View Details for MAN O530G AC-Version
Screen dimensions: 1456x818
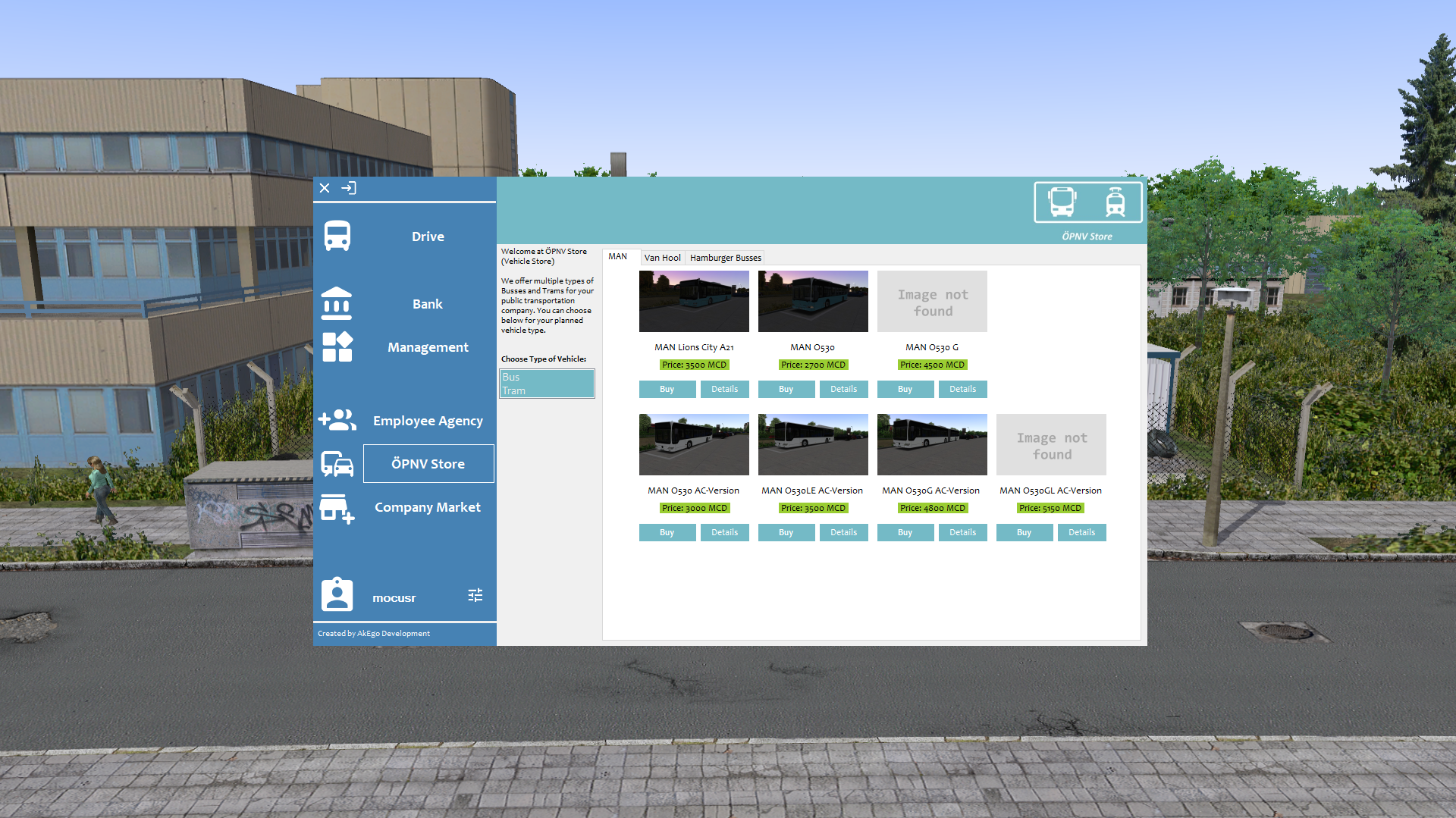click(x=962, y=532)
